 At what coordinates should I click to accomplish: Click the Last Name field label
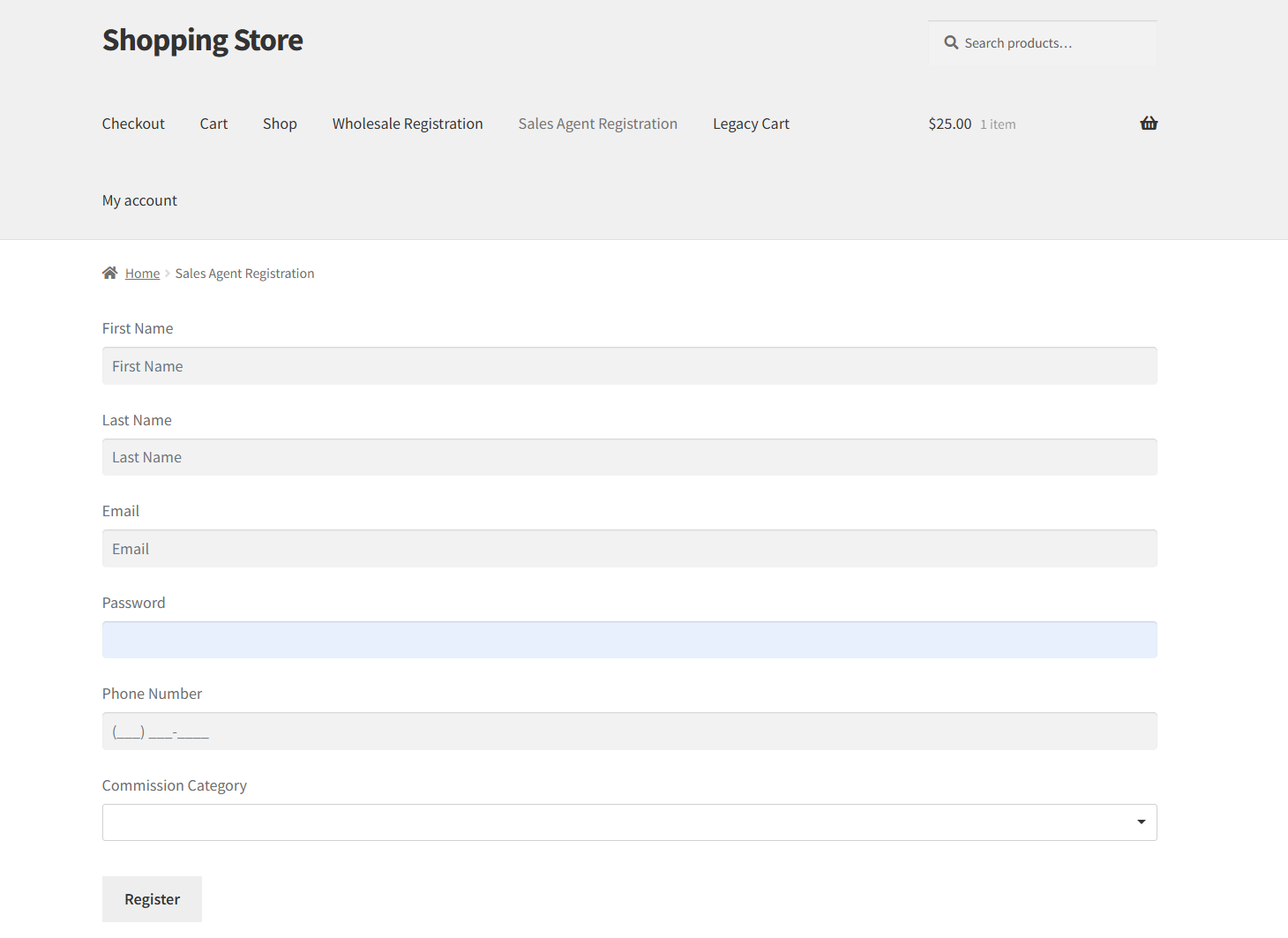pyautogui.click(x=137, y=420)
